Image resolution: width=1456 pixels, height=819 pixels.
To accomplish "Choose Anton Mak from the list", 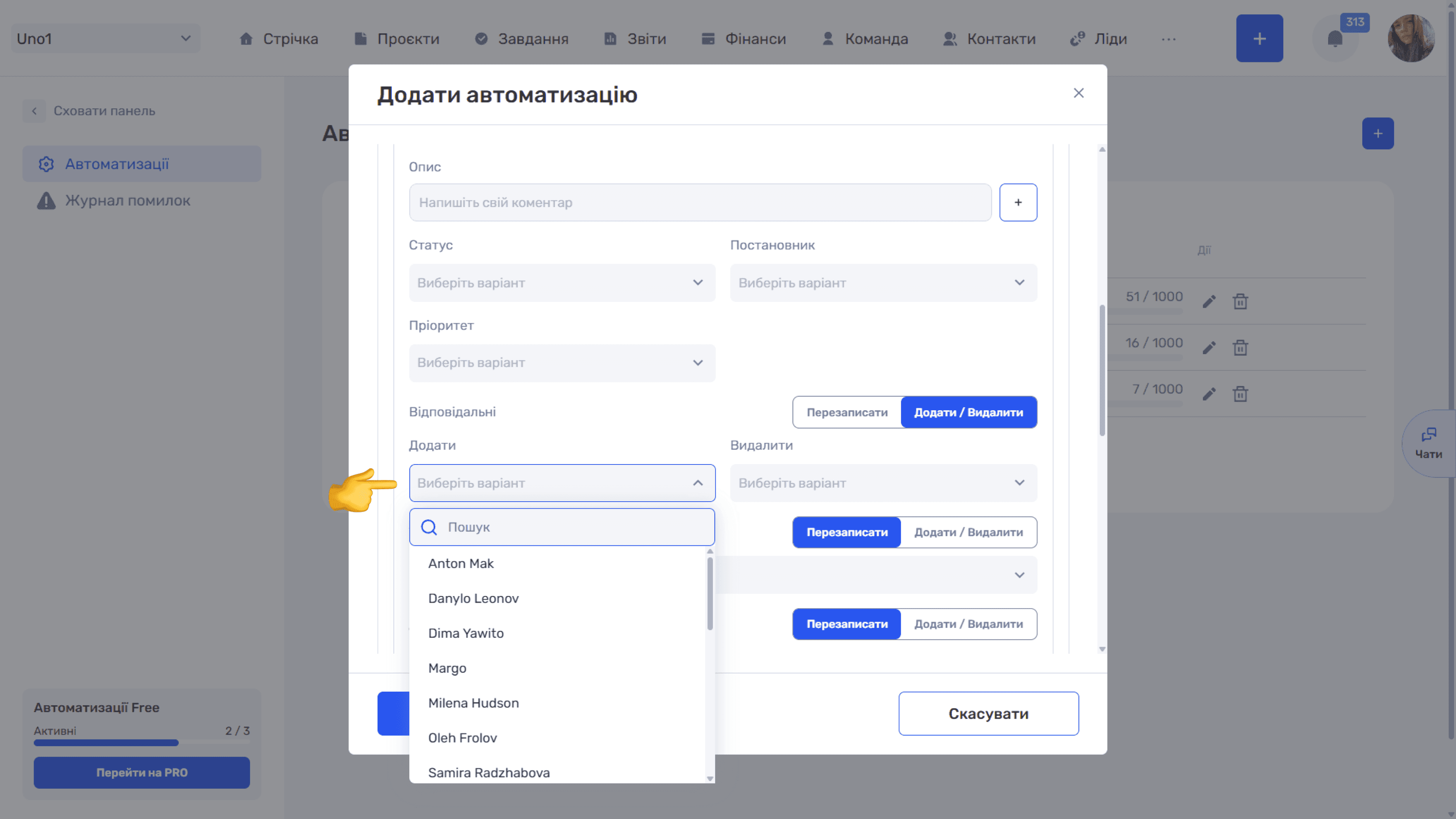I will tap(557, 564).
